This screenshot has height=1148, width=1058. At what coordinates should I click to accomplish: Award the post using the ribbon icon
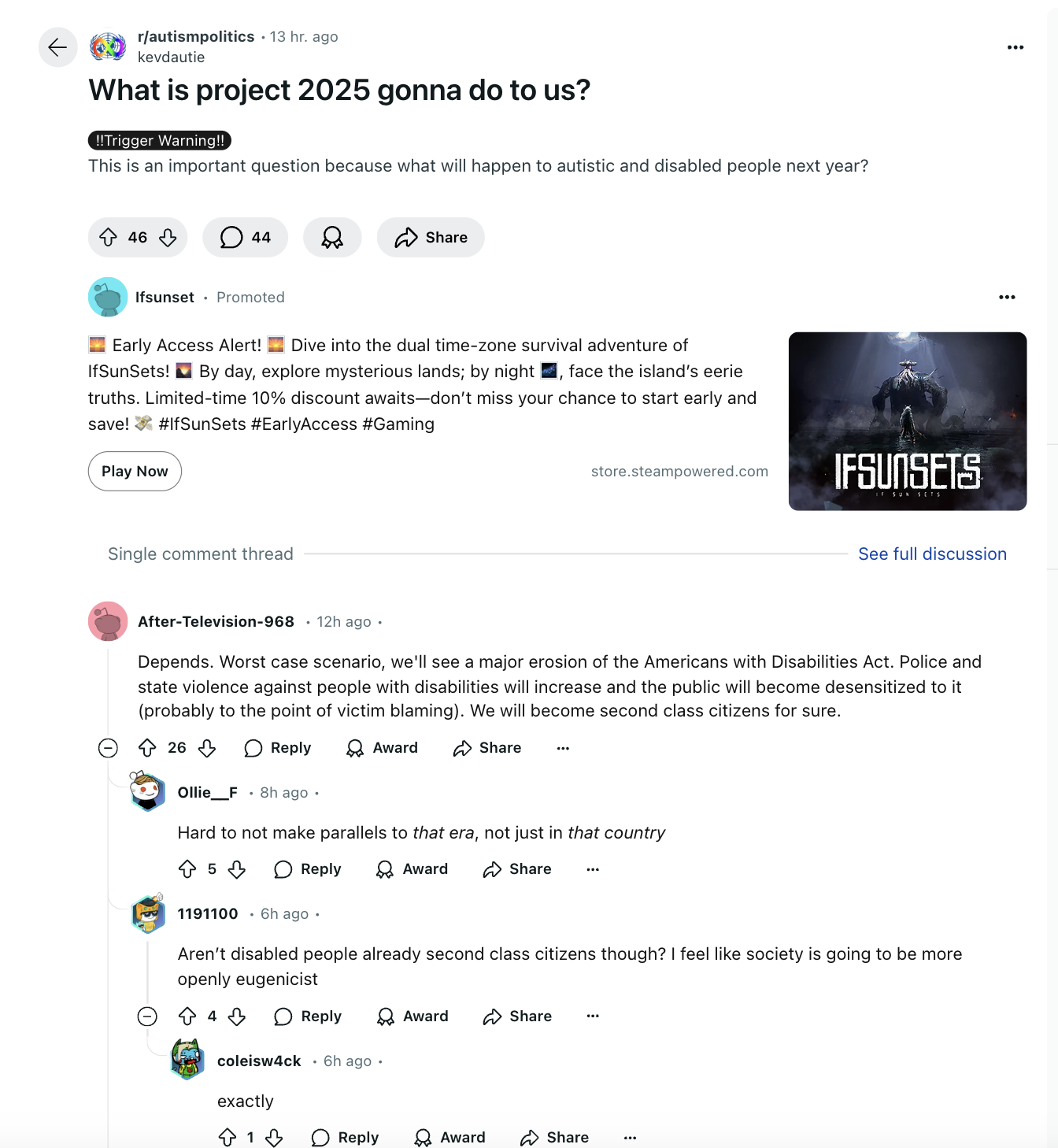(x=332, y=237)
